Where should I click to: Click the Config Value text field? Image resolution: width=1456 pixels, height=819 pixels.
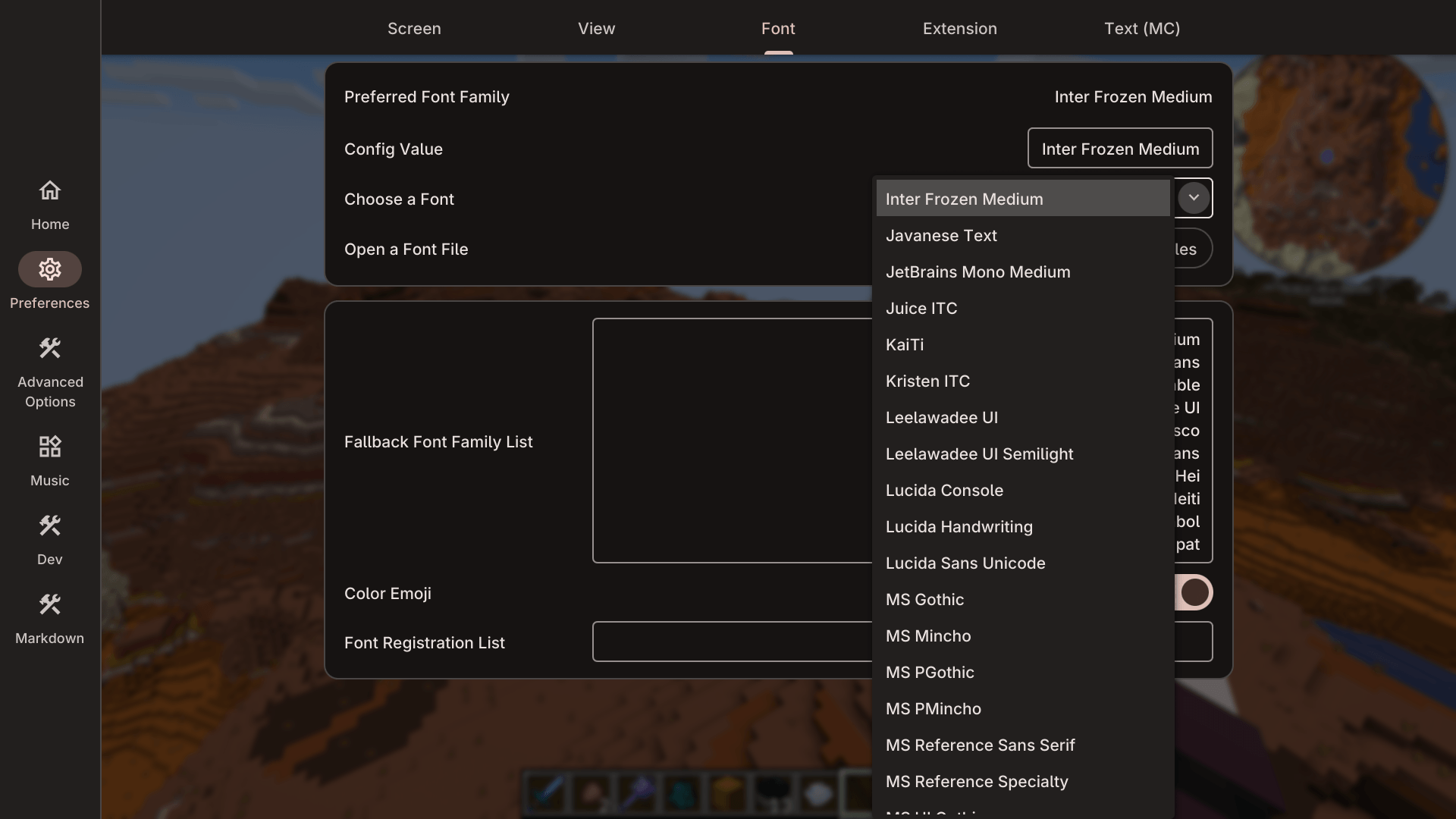click(x=1119, y=149)
